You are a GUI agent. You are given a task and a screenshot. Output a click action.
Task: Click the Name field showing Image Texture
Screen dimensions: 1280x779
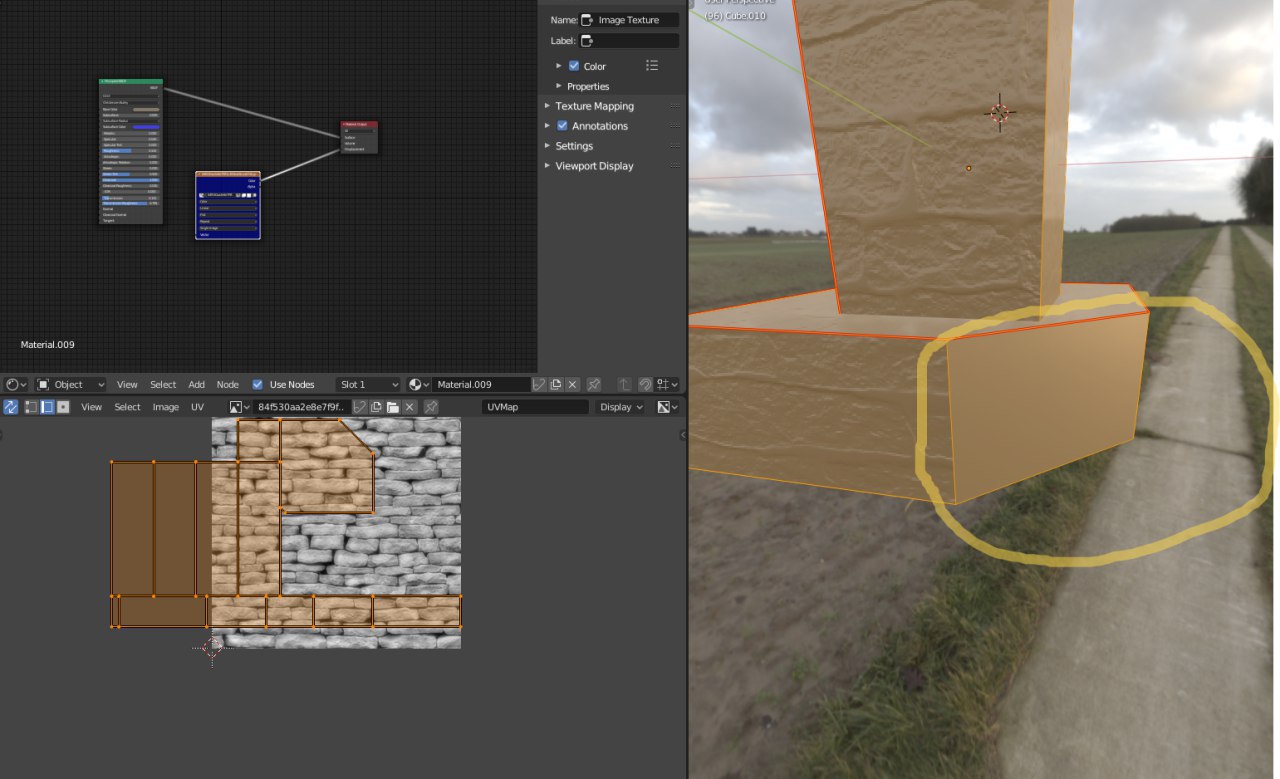629,20
